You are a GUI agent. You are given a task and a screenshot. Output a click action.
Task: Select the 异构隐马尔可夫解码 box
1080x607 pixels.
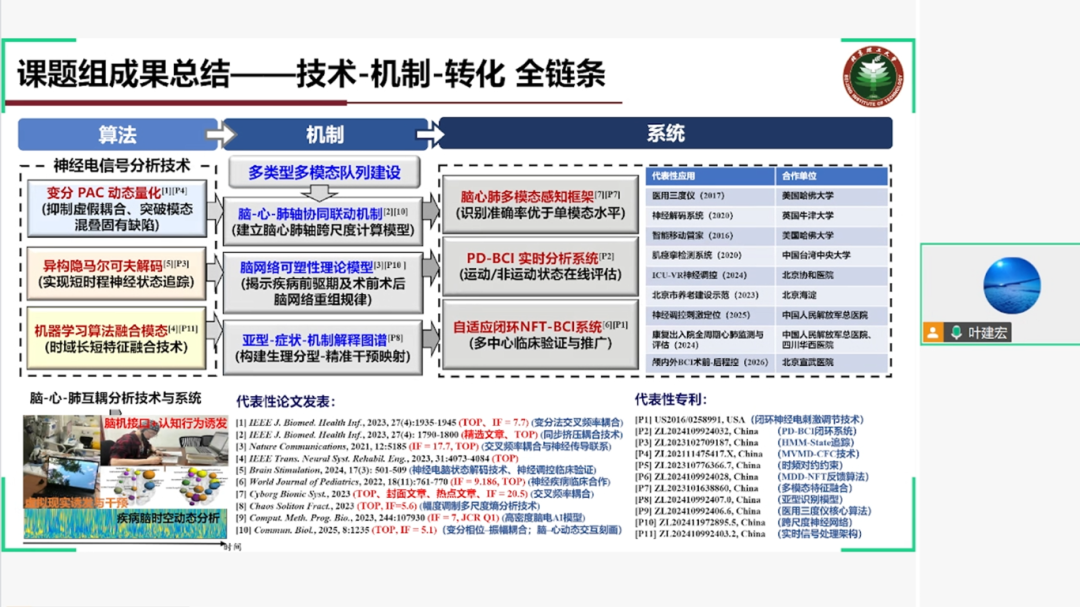(x=116, y=274)
